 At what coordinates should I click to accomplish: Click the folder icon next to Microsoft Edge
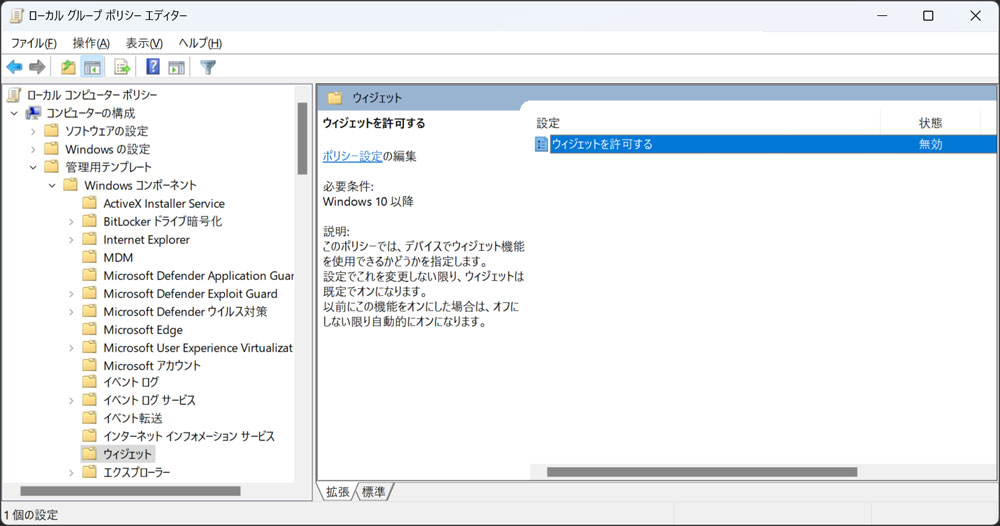click(x=90, y=330)
